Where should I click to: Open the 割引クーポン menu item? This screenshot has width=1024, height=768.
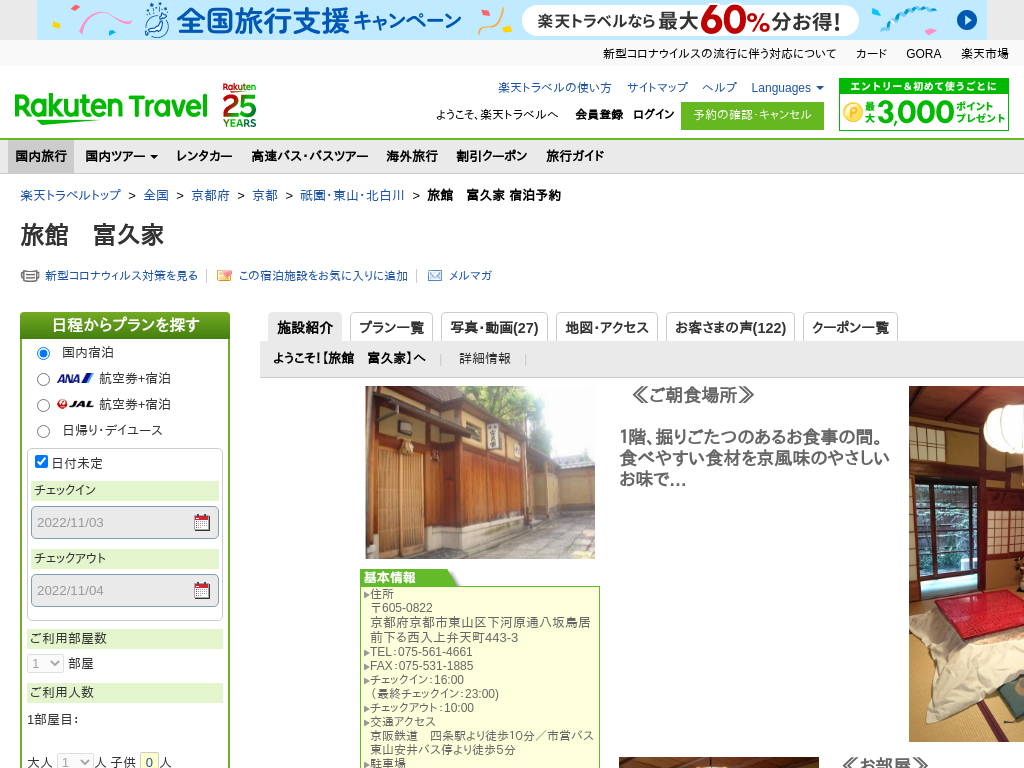tap(492, 156)
